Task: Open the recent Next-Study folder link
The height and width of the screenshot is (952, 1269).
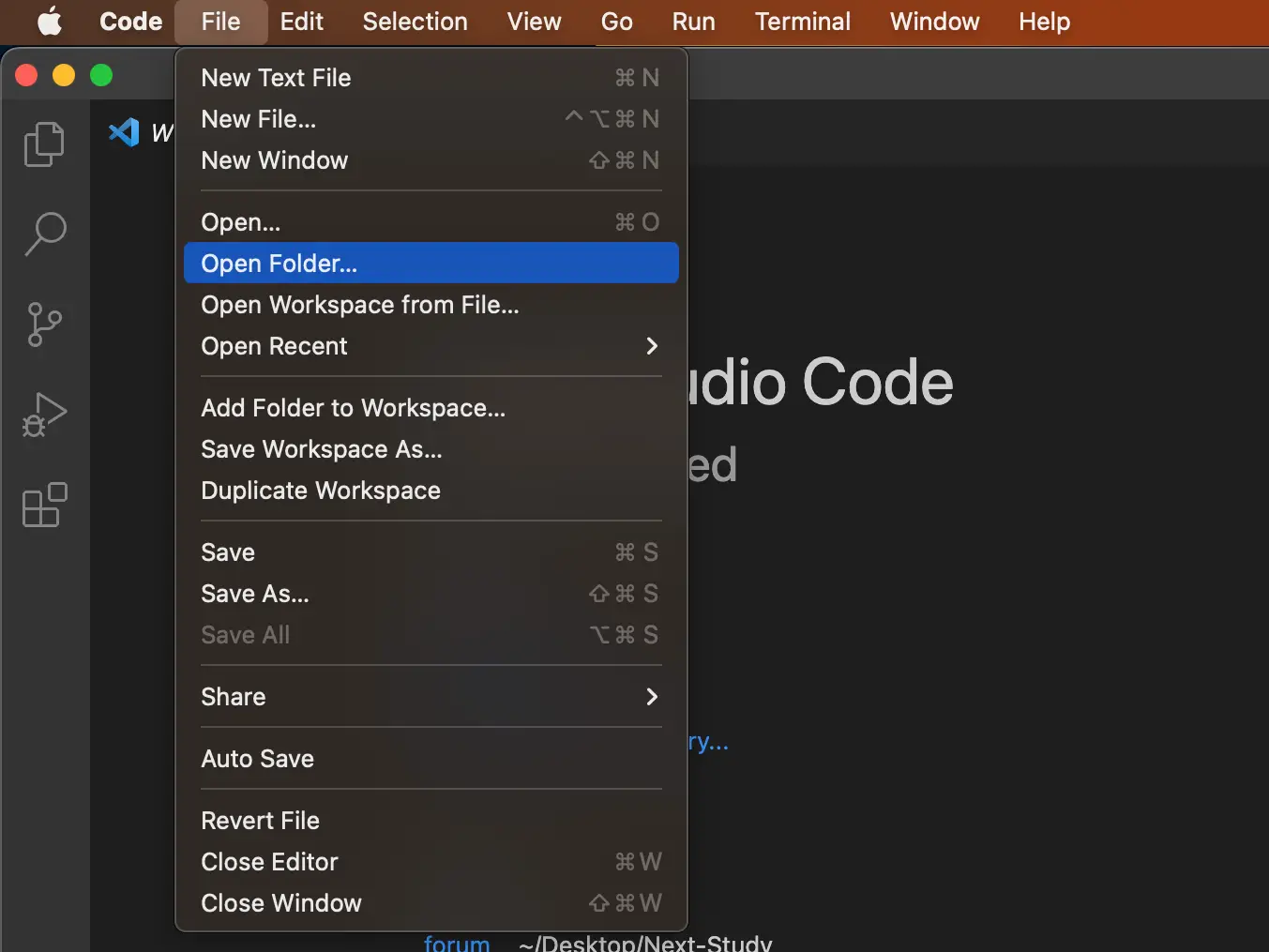Action: point(645,942)
